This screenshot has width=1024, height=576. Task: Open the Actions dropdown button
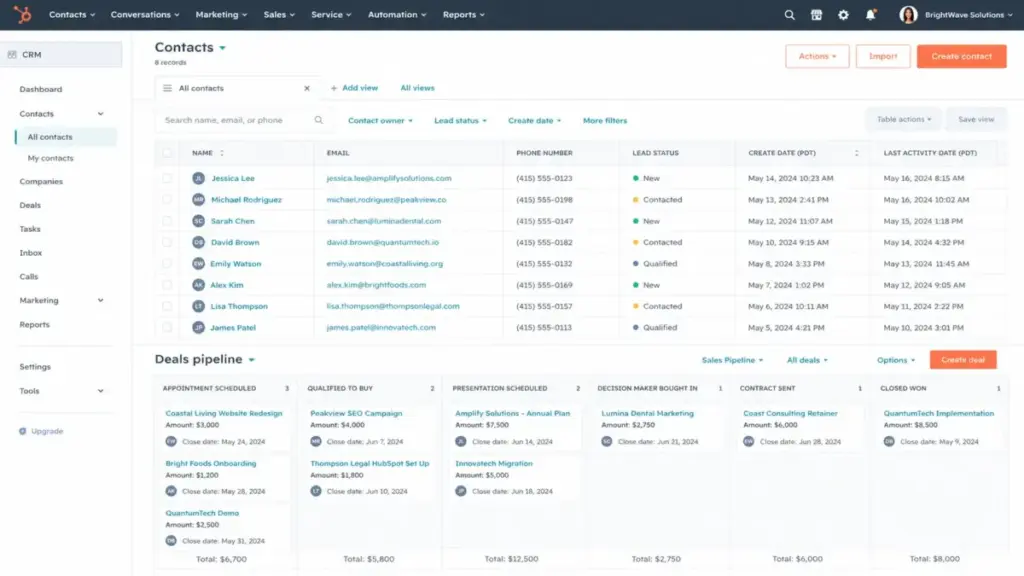tap(817, 56)
